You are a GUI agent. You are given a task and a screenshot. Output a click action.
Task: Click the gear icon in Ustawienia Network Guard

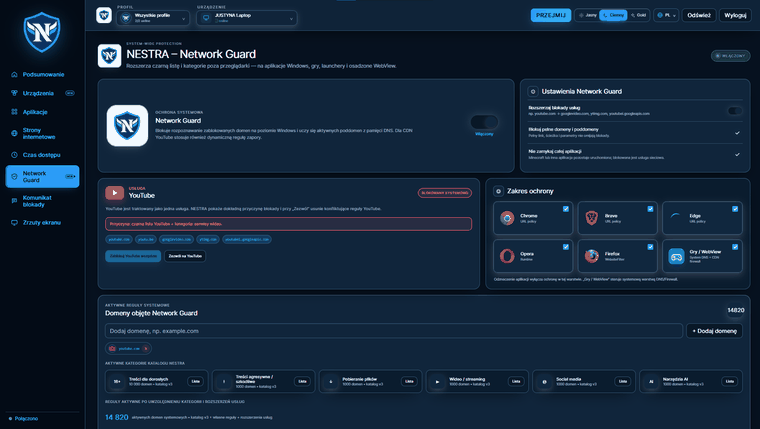click(x=533, y=91)
